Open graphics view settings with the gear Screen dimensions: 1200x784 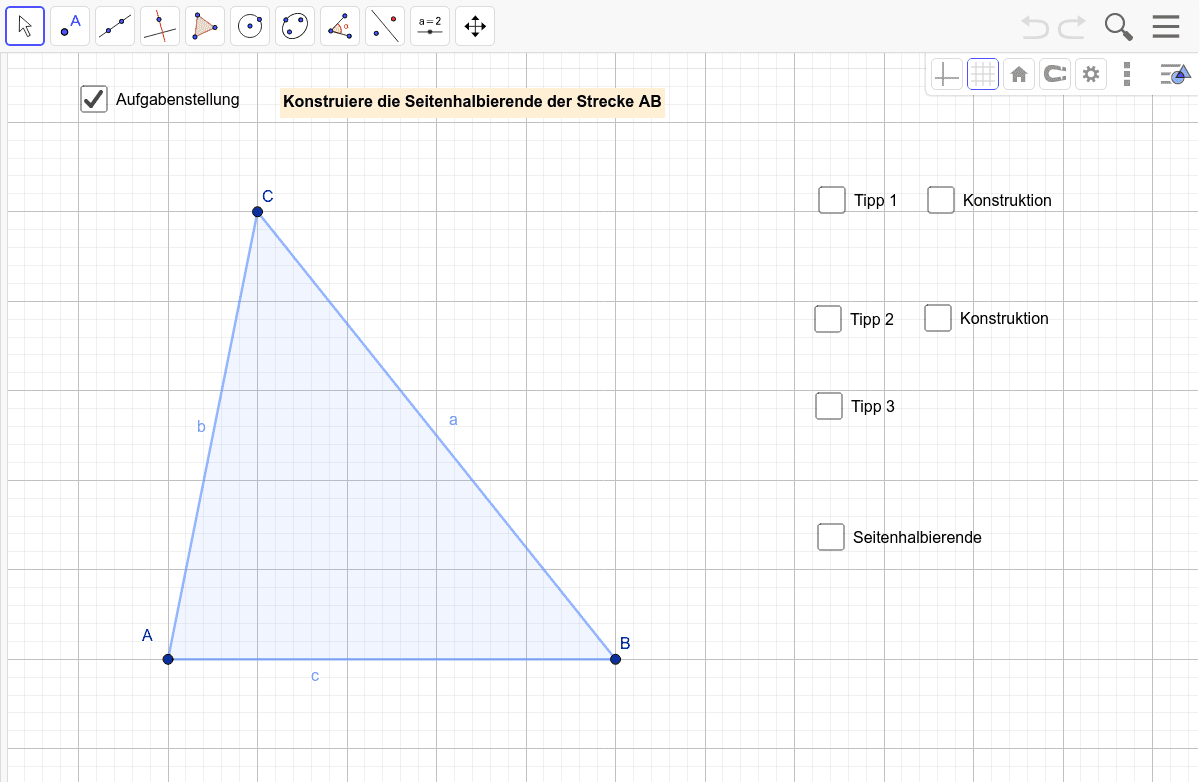click(x=1091, y=74)
